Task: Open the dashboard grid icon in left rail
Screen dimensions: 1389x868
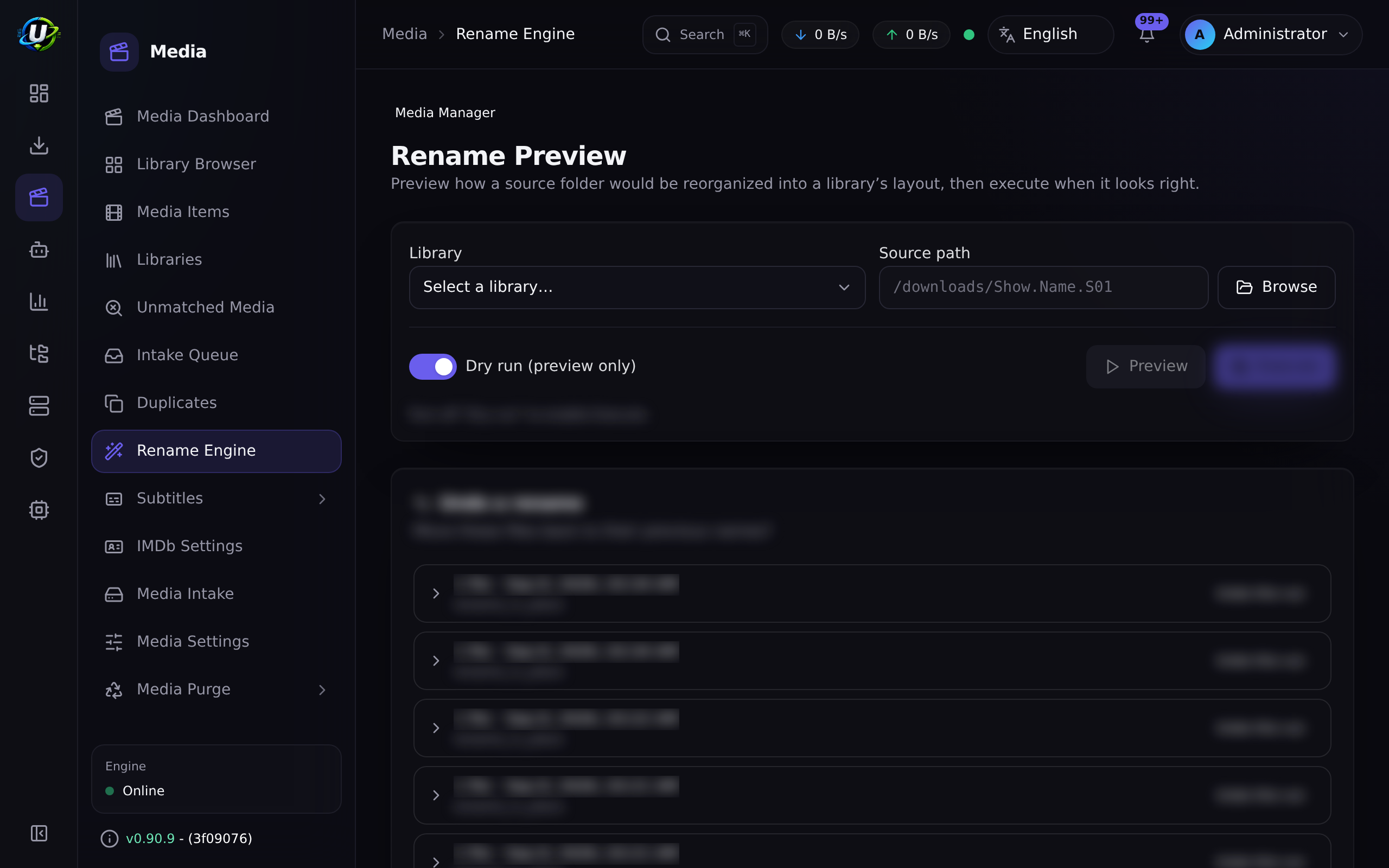Action: point(39,93)
